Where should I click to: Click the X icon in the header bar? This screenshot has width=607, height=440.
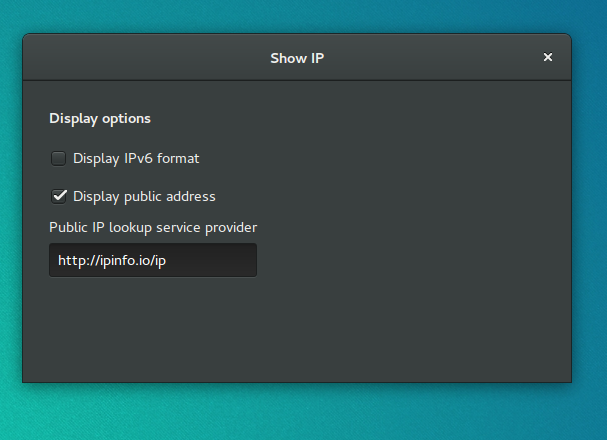click(x=547, y=57)
